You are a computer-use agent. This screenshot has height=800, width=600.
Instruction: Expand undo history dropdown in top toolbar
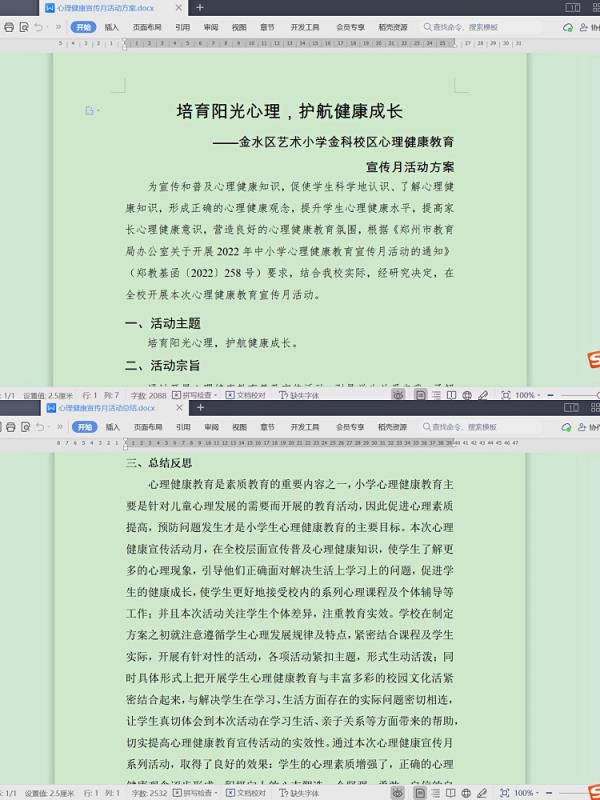[48, 27]
